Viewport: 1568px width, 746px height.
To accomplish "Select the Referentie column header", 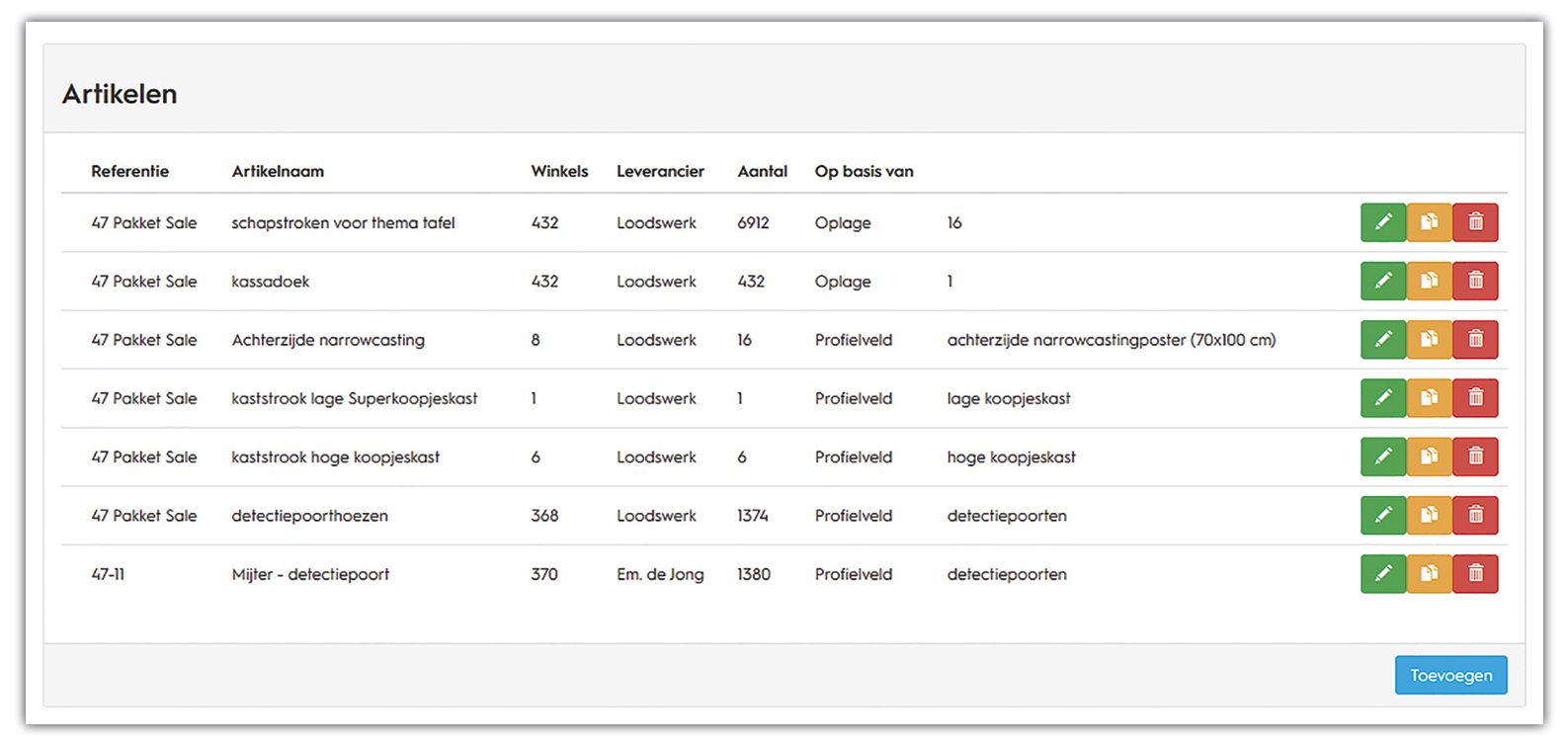I will 130,171.
